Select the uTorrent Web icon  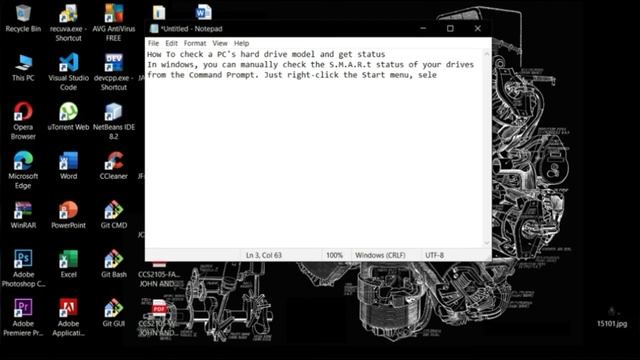pyautogui.click(x=68, y=117)
